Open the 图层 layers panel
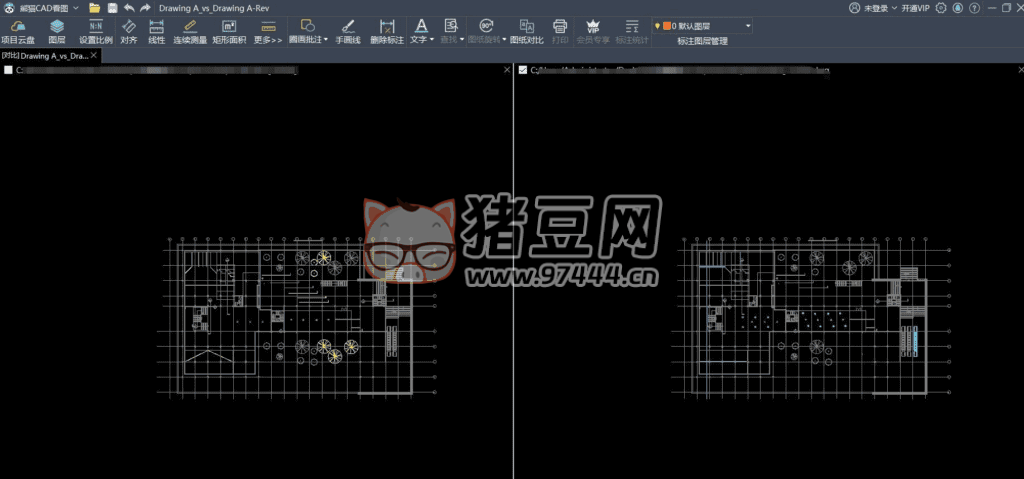 tap(57, 31)
